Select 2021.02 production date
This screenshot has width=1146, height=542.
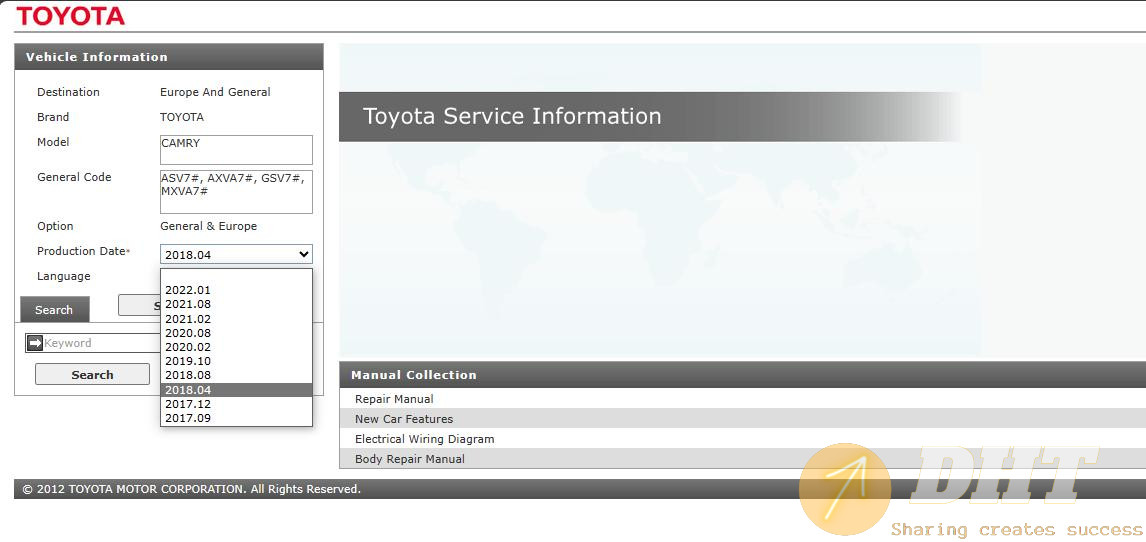[236, 318]
